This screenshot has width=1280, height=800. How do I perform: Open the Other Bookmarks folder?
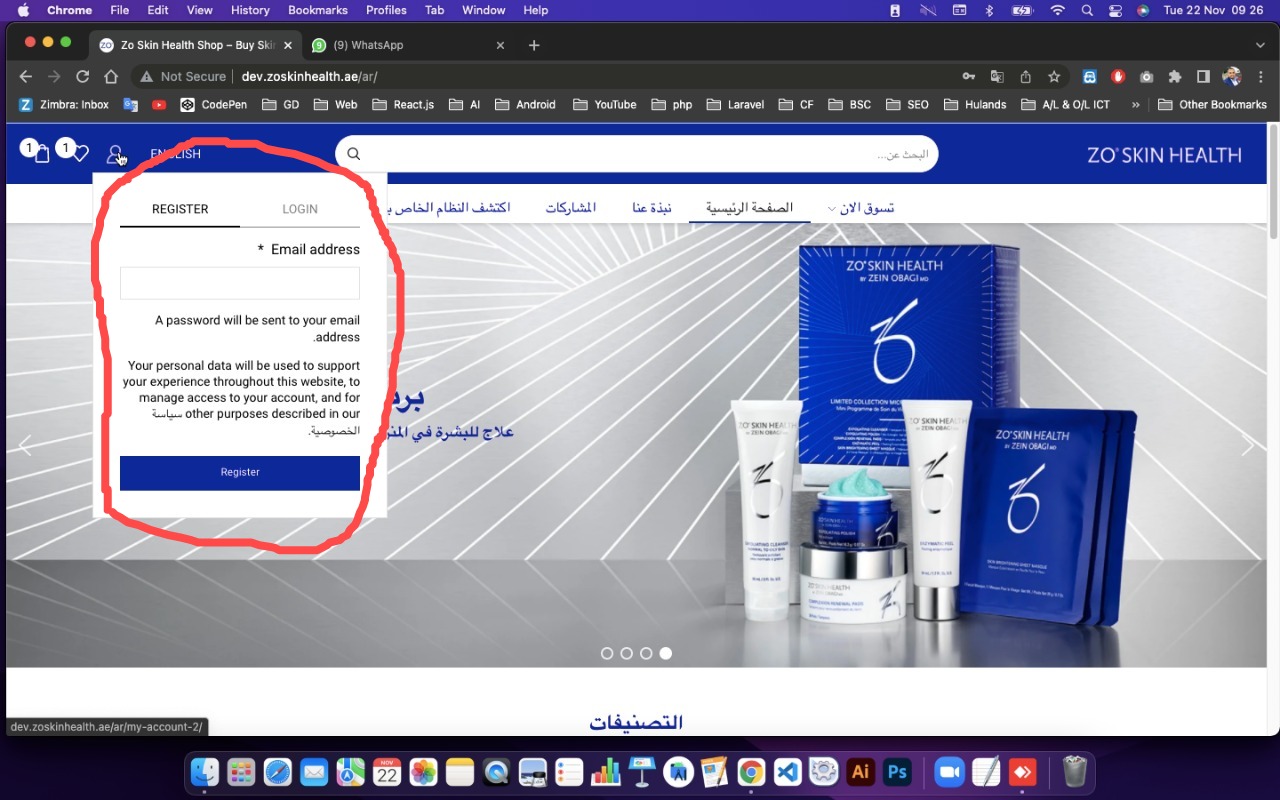[1212, 104]
